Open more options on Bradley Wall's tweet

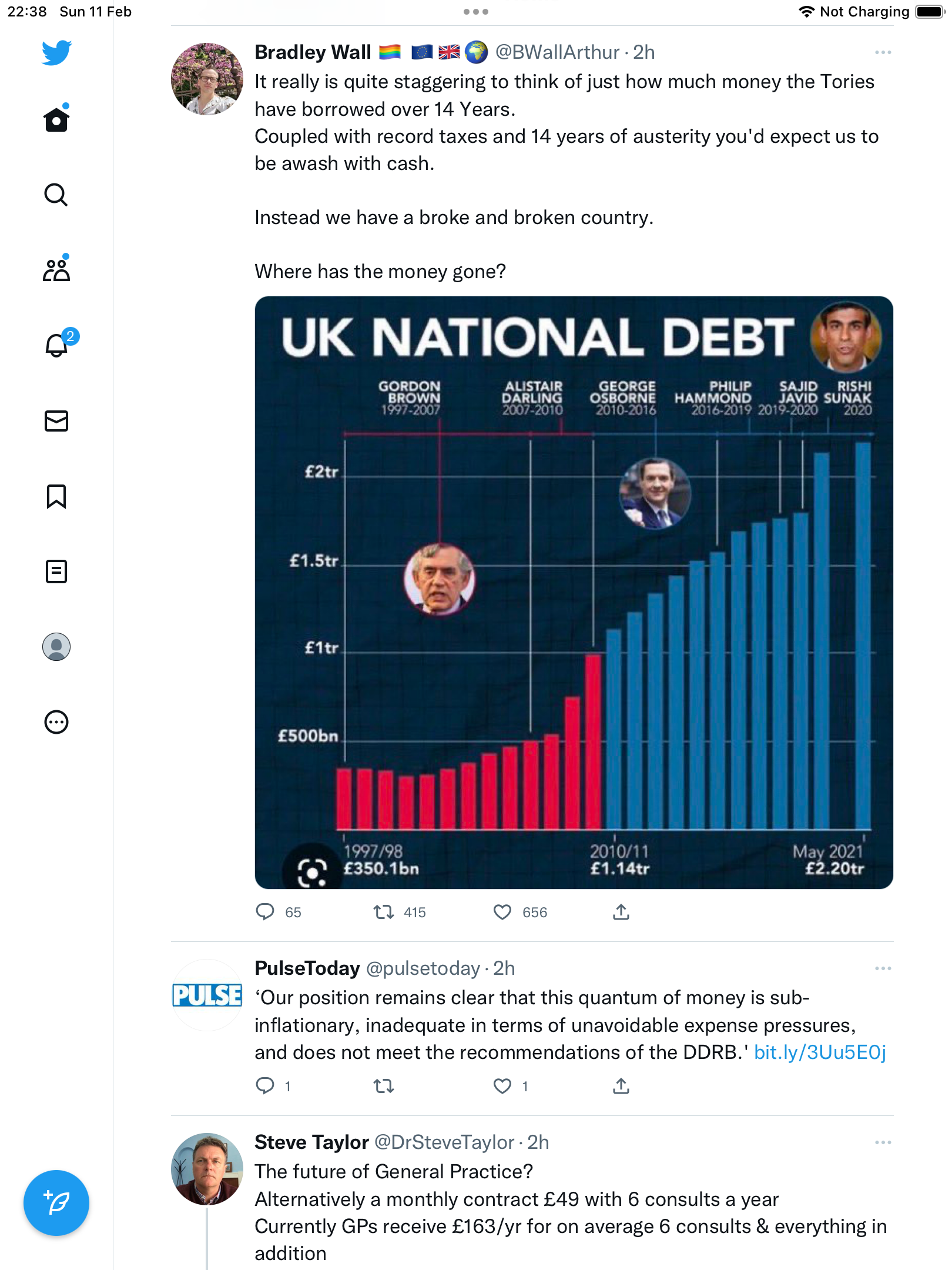click(883, 53)
